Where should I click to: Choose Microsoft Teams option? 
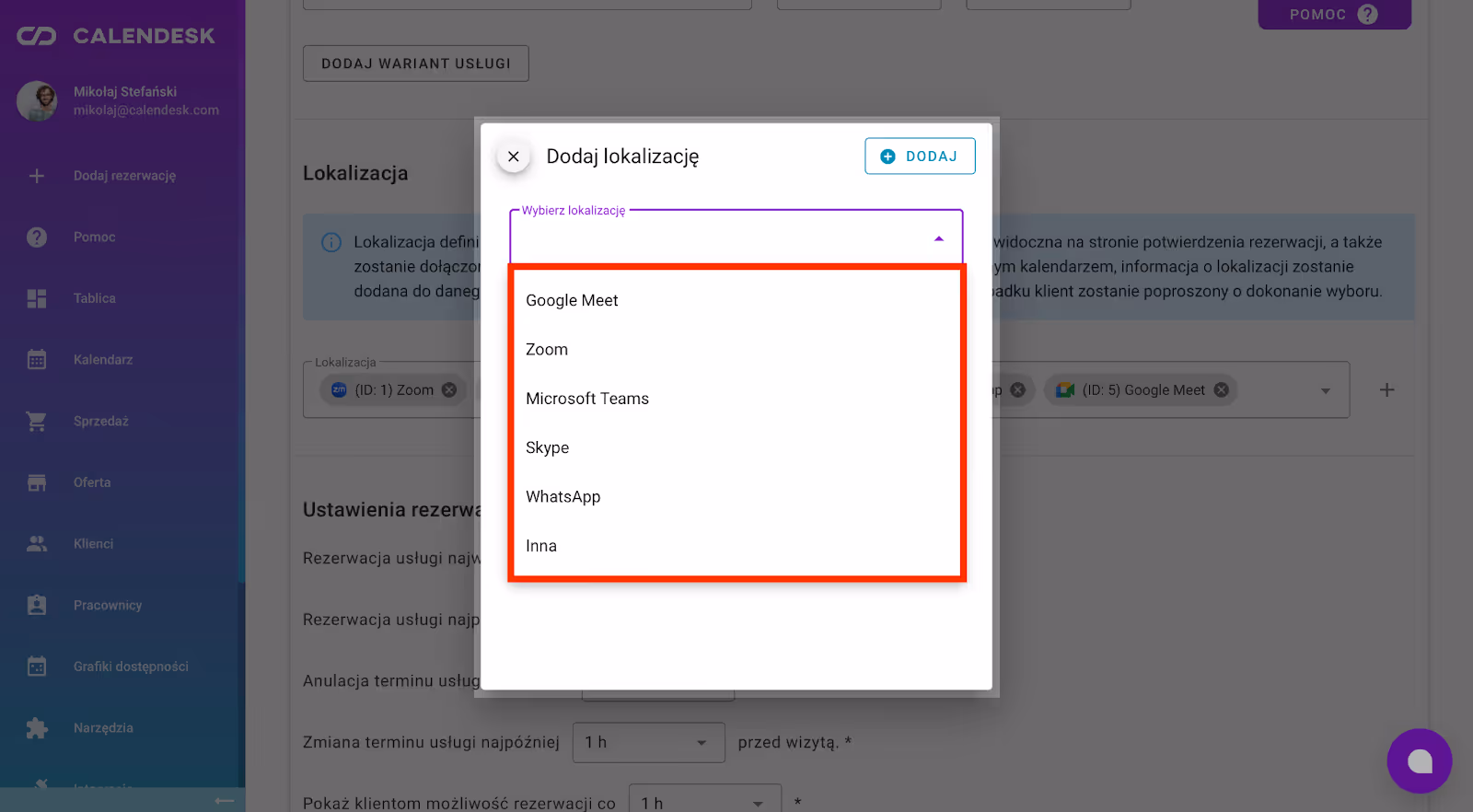point(587,399)
